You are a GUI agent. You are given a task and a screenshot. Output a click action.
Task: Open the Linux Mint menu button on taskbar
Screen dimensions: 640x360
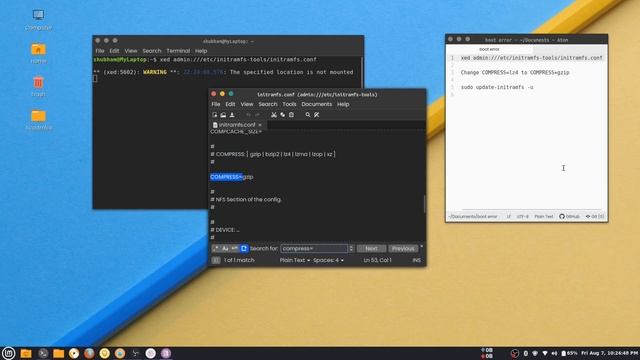point(8,353)
